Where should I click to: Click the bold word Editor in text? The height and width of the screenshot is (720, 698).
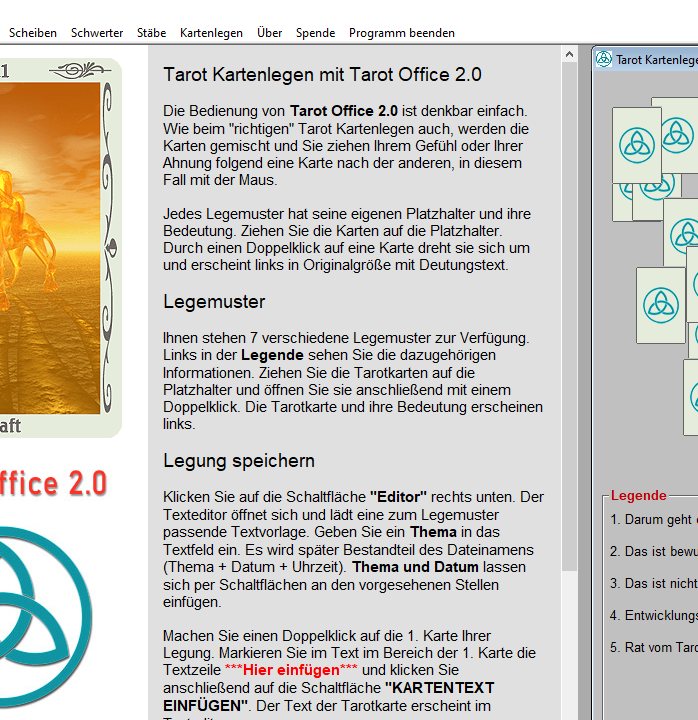[399, 497]
